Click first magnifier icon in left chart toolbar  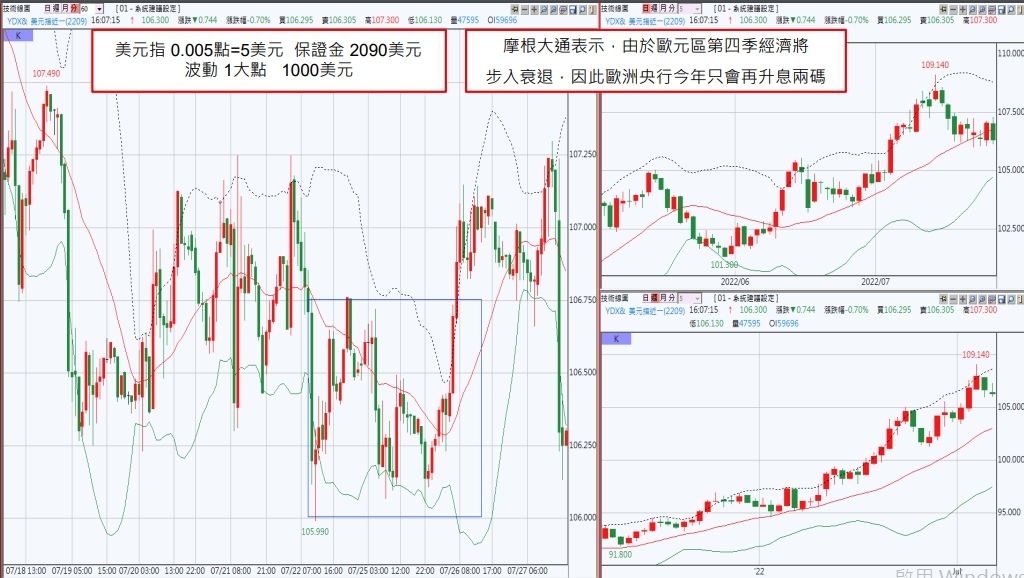coord(544,9)
